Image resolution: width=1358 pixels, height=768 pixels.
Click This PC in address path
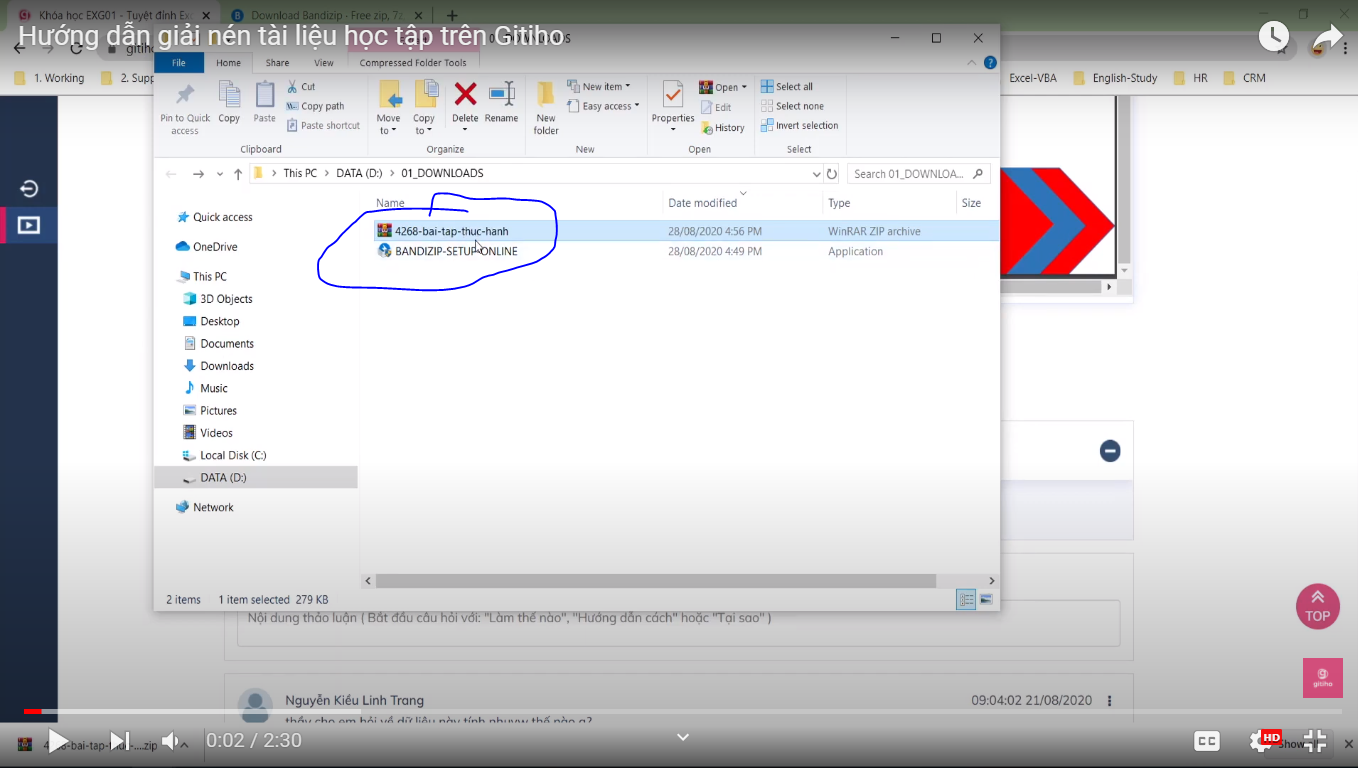click(x=300, y=174)
